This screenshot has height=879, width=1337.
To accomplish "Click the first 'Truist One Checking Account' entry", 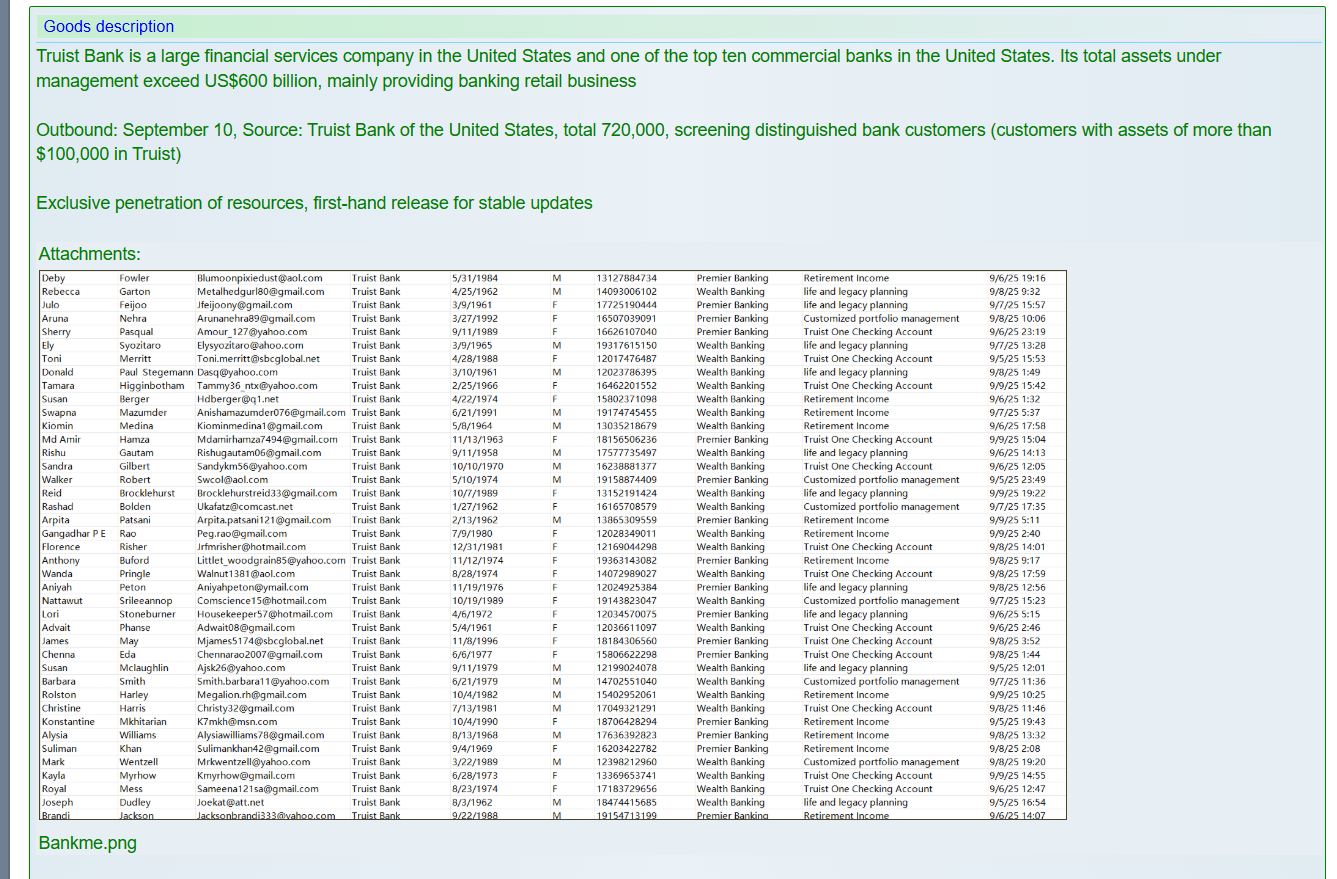I will pyautogui.click(x=868, y=332).
